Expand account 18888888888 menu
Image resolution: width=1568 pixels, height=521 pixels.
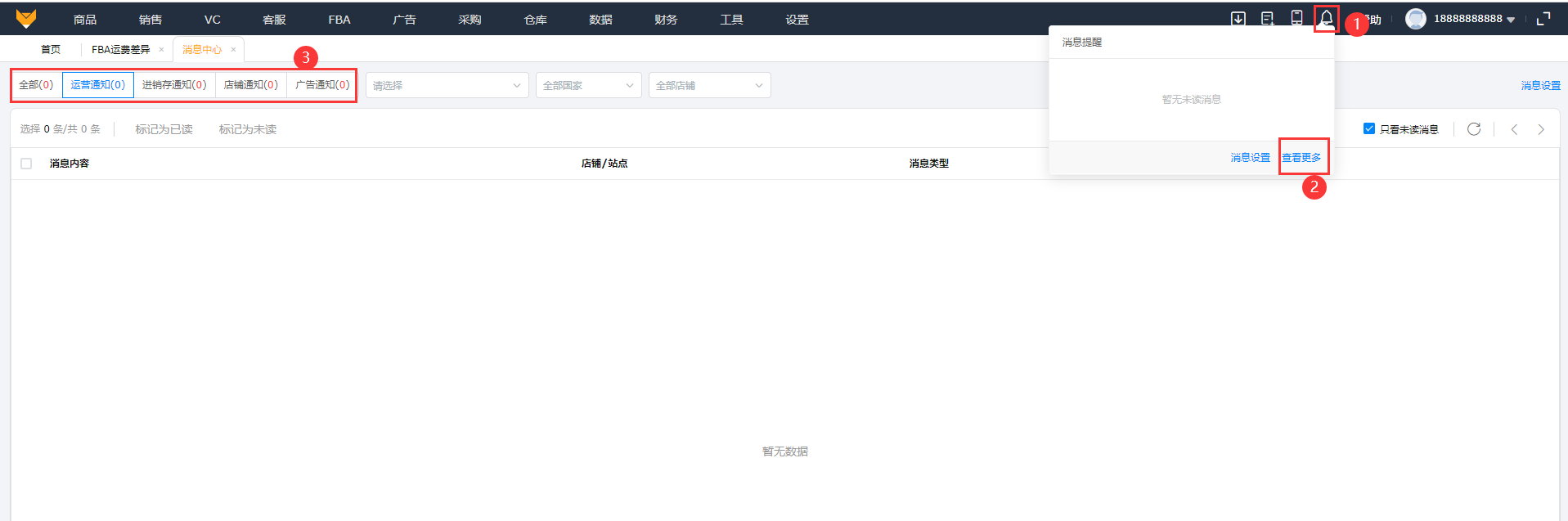(1474, 19)
